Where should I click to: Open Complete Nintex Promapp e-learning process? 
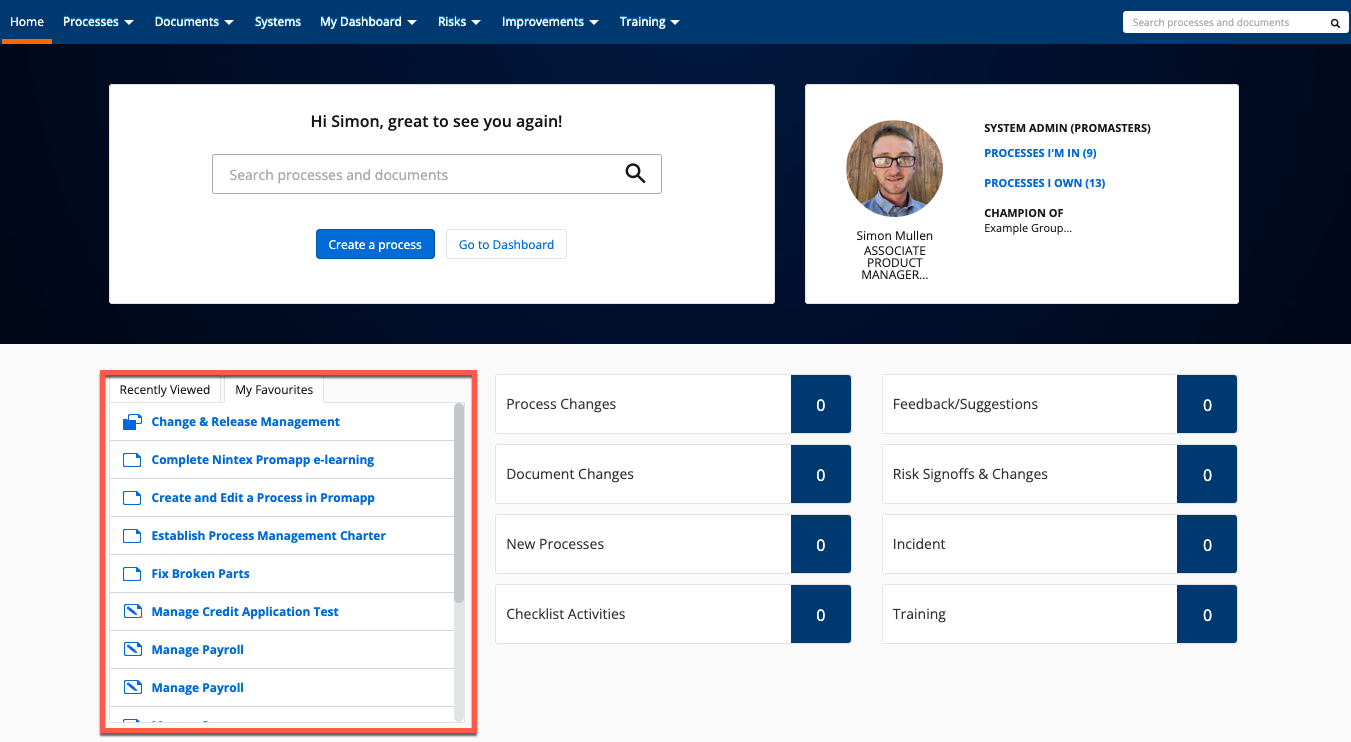(263, 460)
